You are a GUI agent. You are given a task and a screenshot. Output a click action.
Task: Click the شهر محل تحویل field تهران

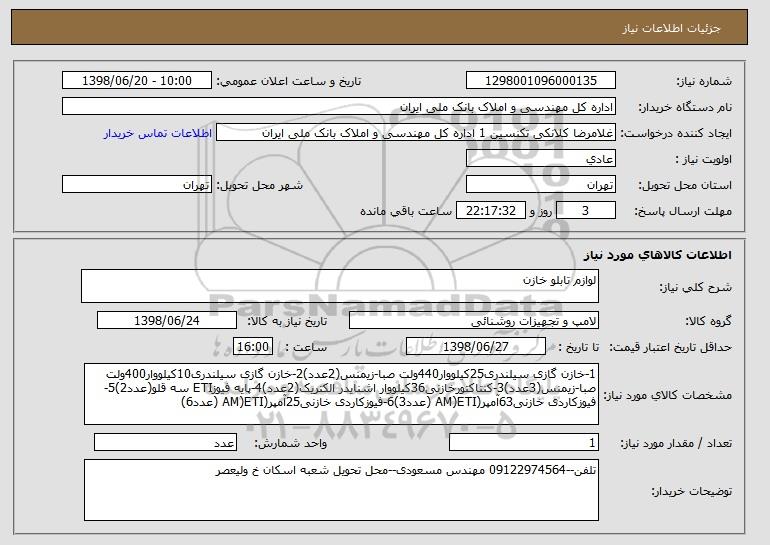point(137,185)
